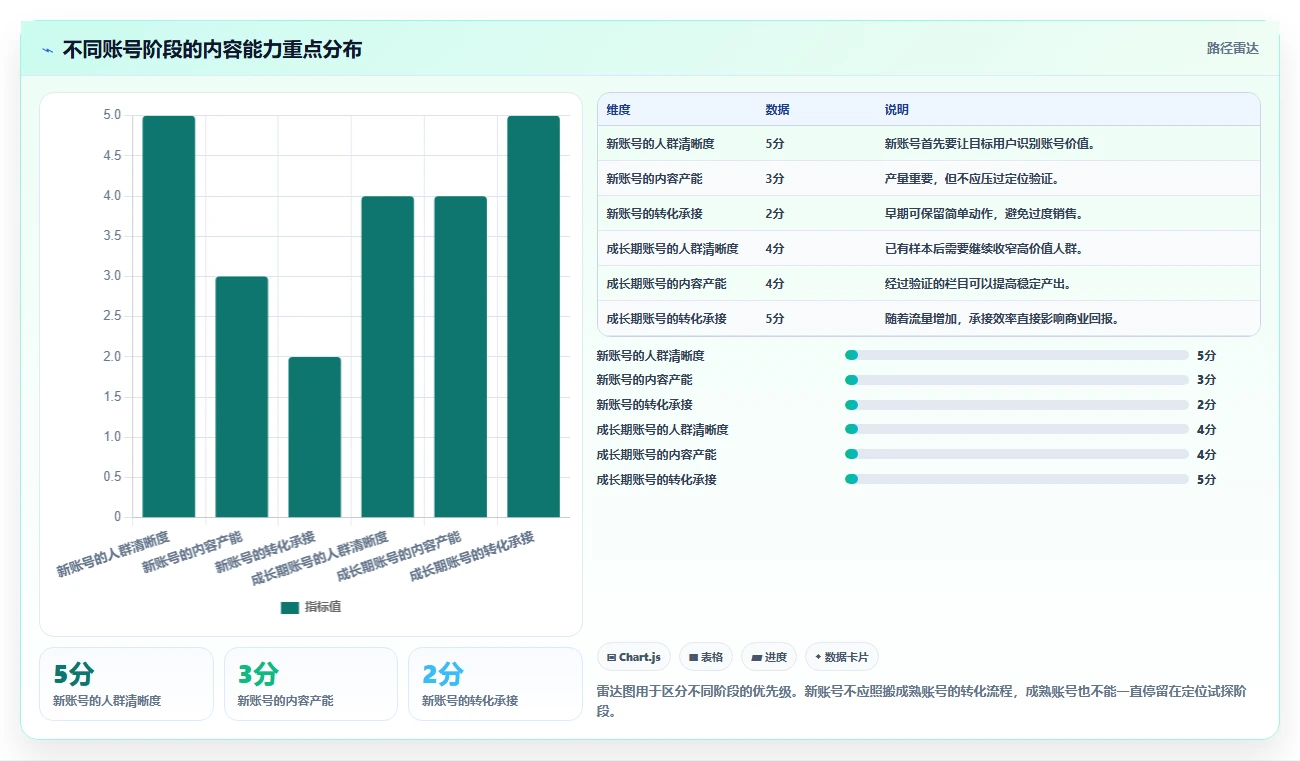Viewport: 1300px width, 761px height.
Task: Toggle the 指标值 legend swatch
Action: 290,607
